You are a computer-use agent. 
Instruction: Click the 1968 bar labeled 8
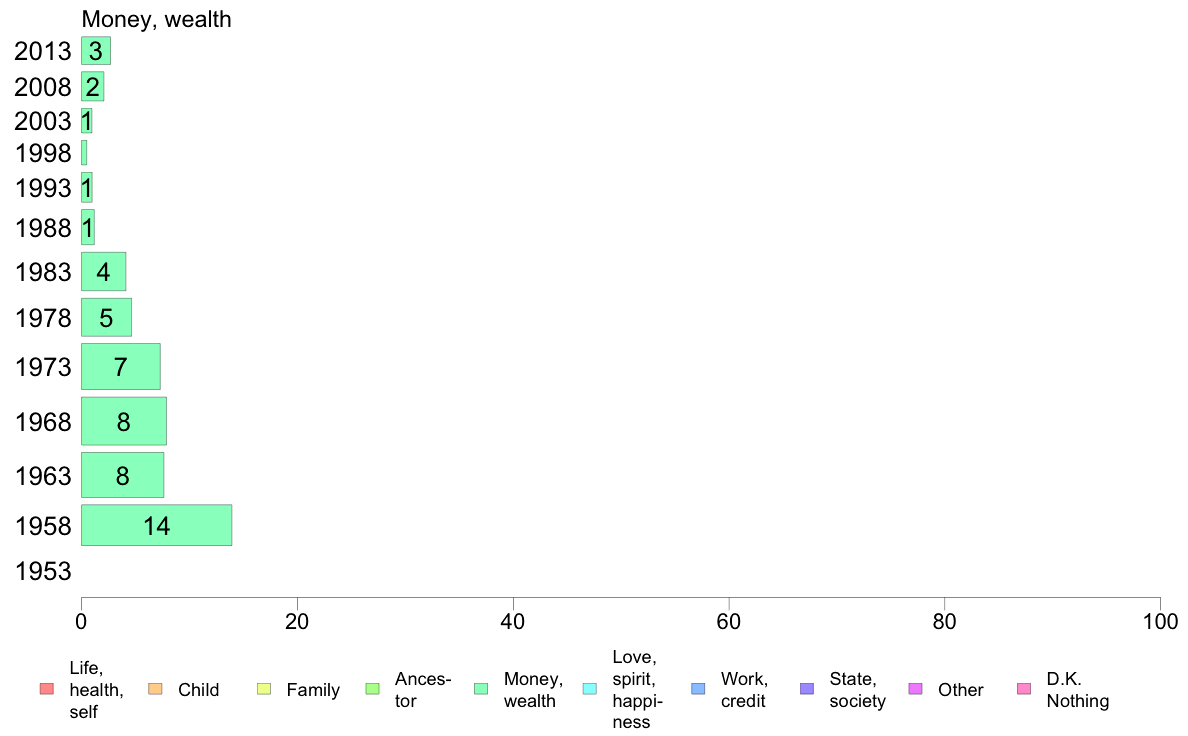click(x=124, y=421)
